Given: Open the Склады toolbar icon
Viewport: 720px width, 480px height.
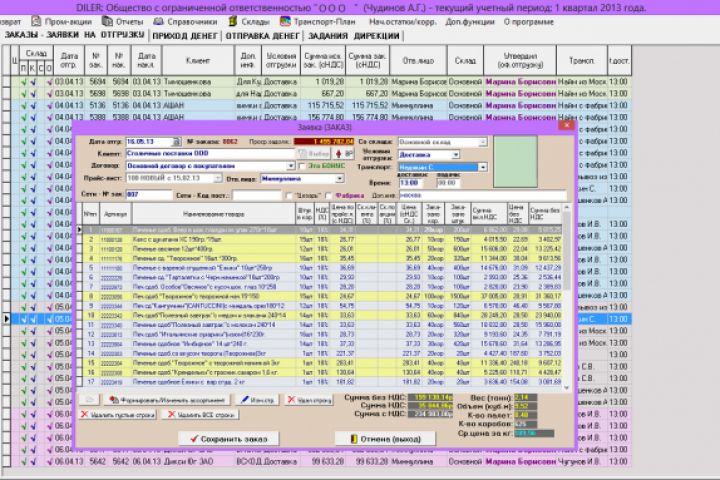Looking at the screenshot, I should click(x=233, y=21).
